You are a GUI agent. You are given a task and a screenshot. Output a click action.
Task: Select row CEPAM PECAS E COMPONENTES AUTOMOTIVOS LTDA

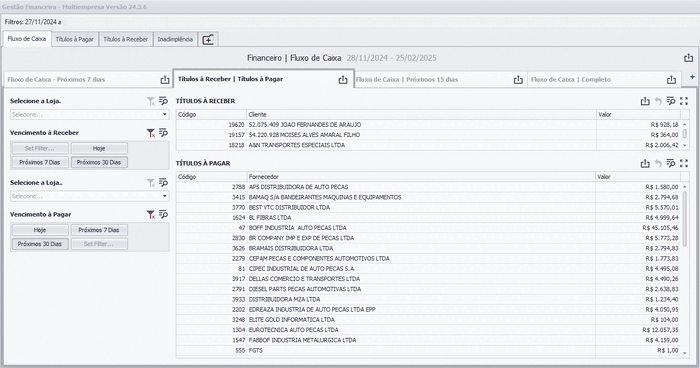pos(428,259)
